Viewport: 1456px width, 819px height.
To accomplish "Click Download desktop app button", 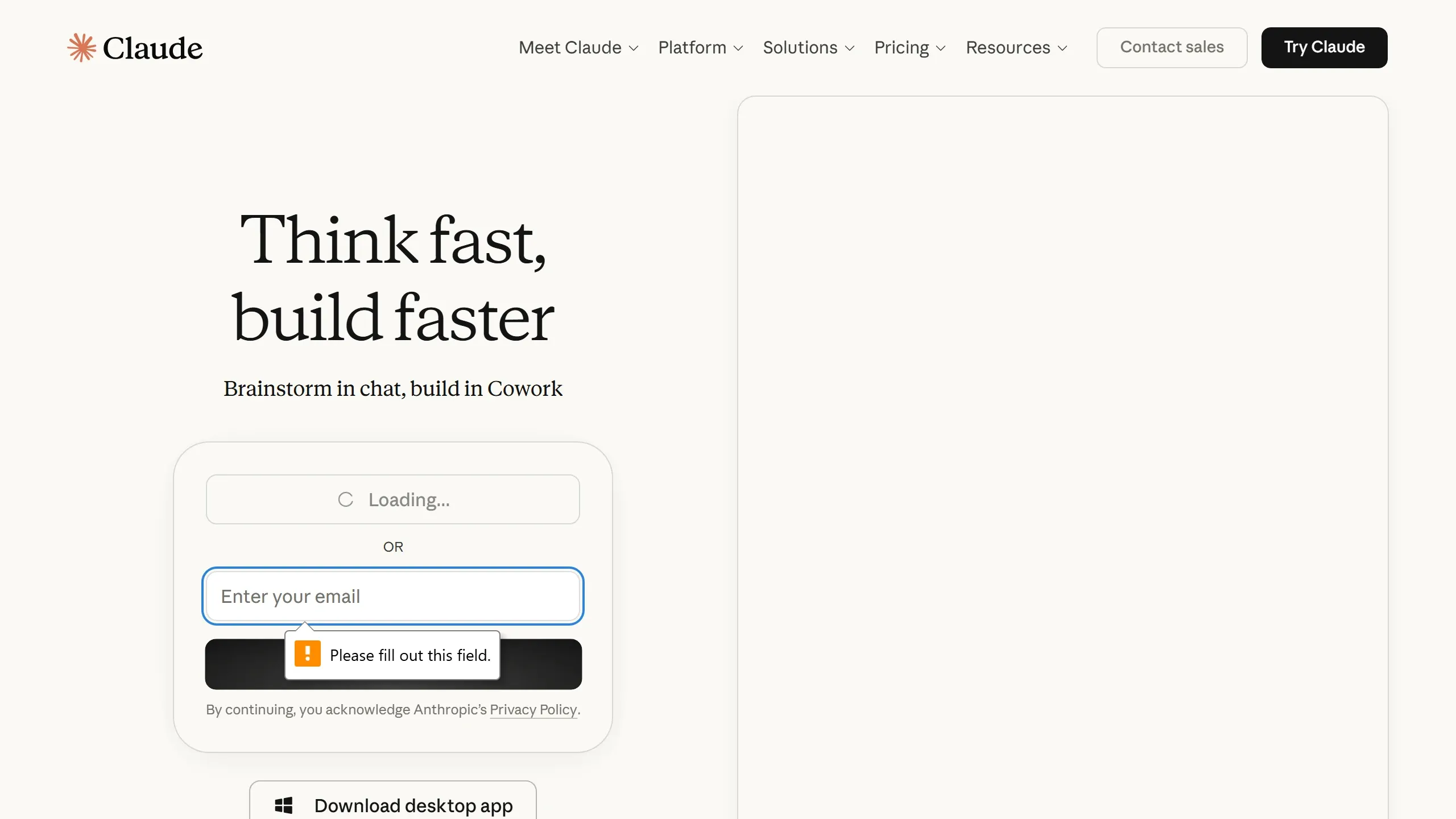I will click(393, 800).
